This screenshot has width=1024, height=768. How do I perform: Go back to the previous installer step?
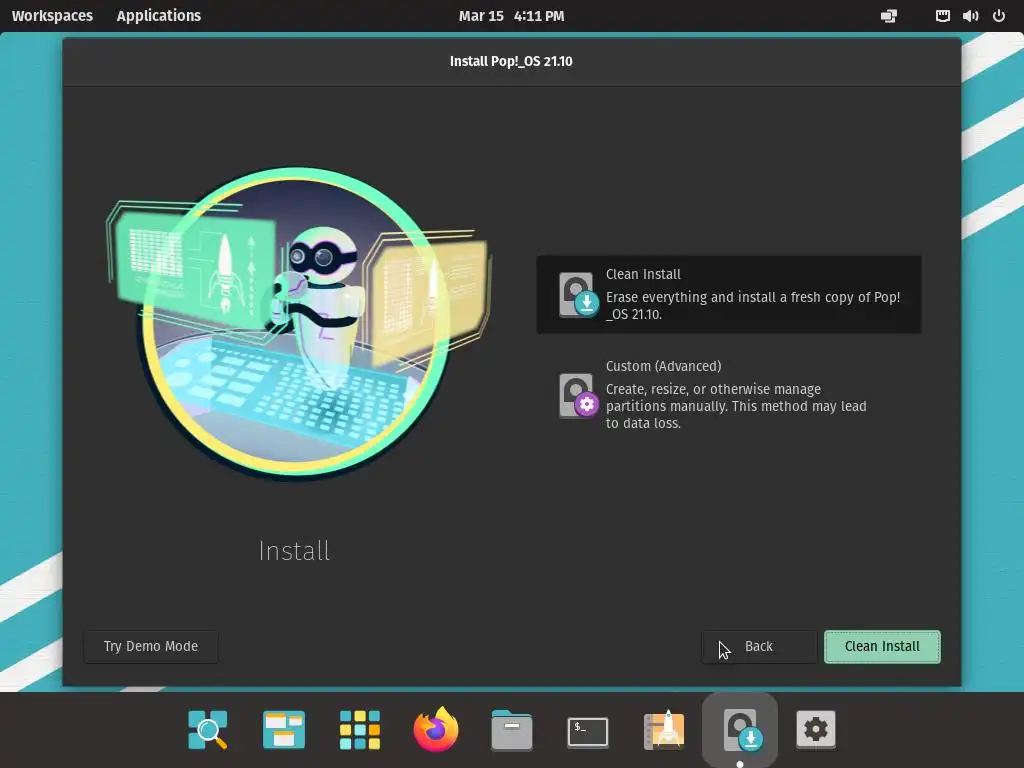[759, 647]
